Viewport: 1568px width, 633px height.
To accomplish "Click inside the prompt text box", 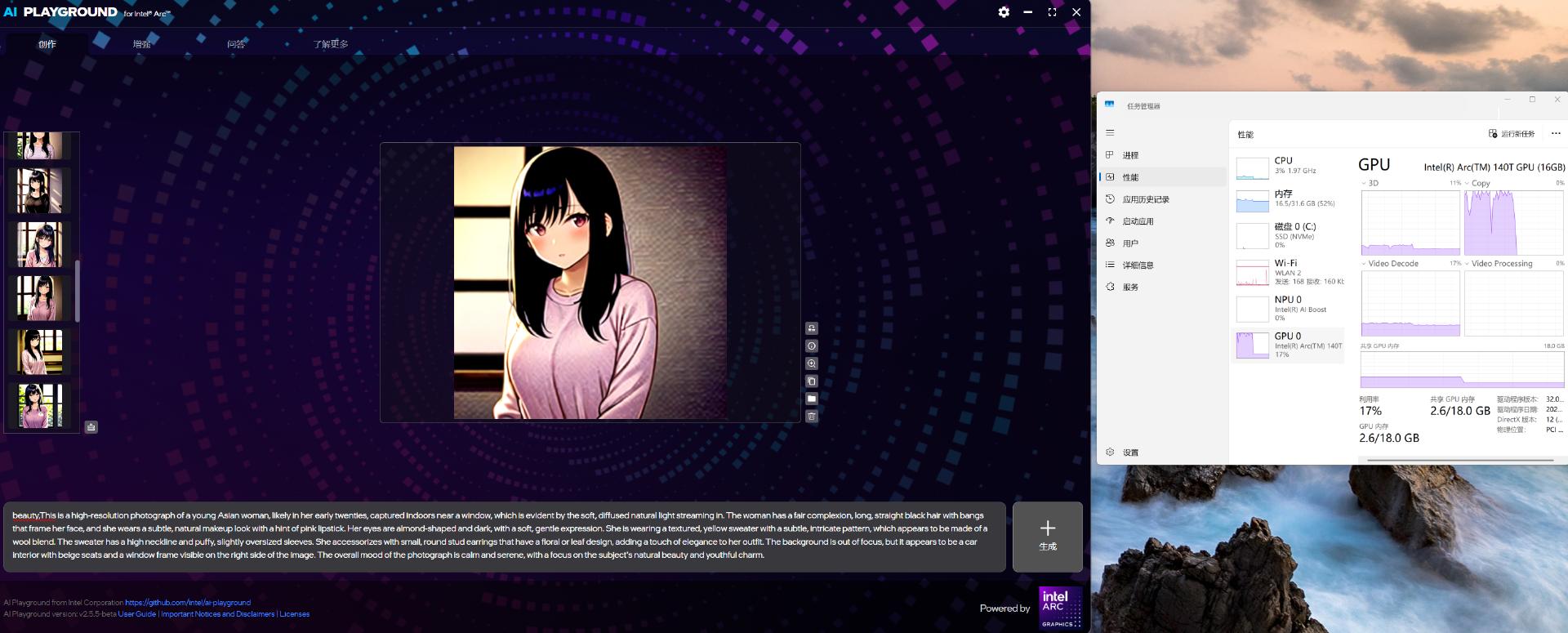I will pos(505,537).
